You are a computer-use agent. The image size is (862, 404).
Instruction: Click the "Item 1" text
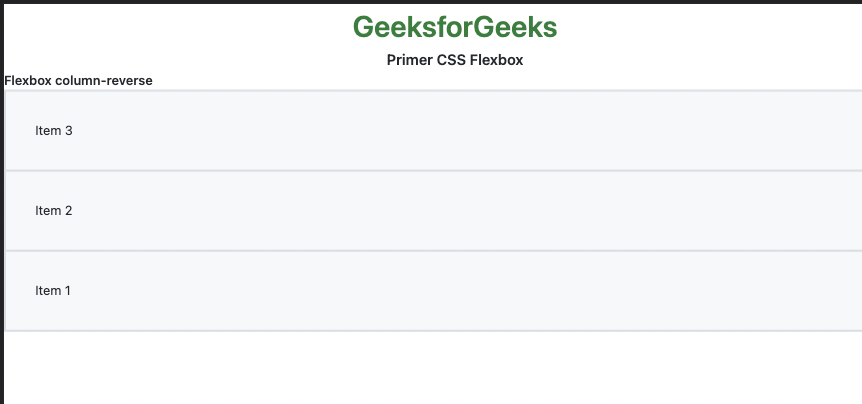[54, 291]
